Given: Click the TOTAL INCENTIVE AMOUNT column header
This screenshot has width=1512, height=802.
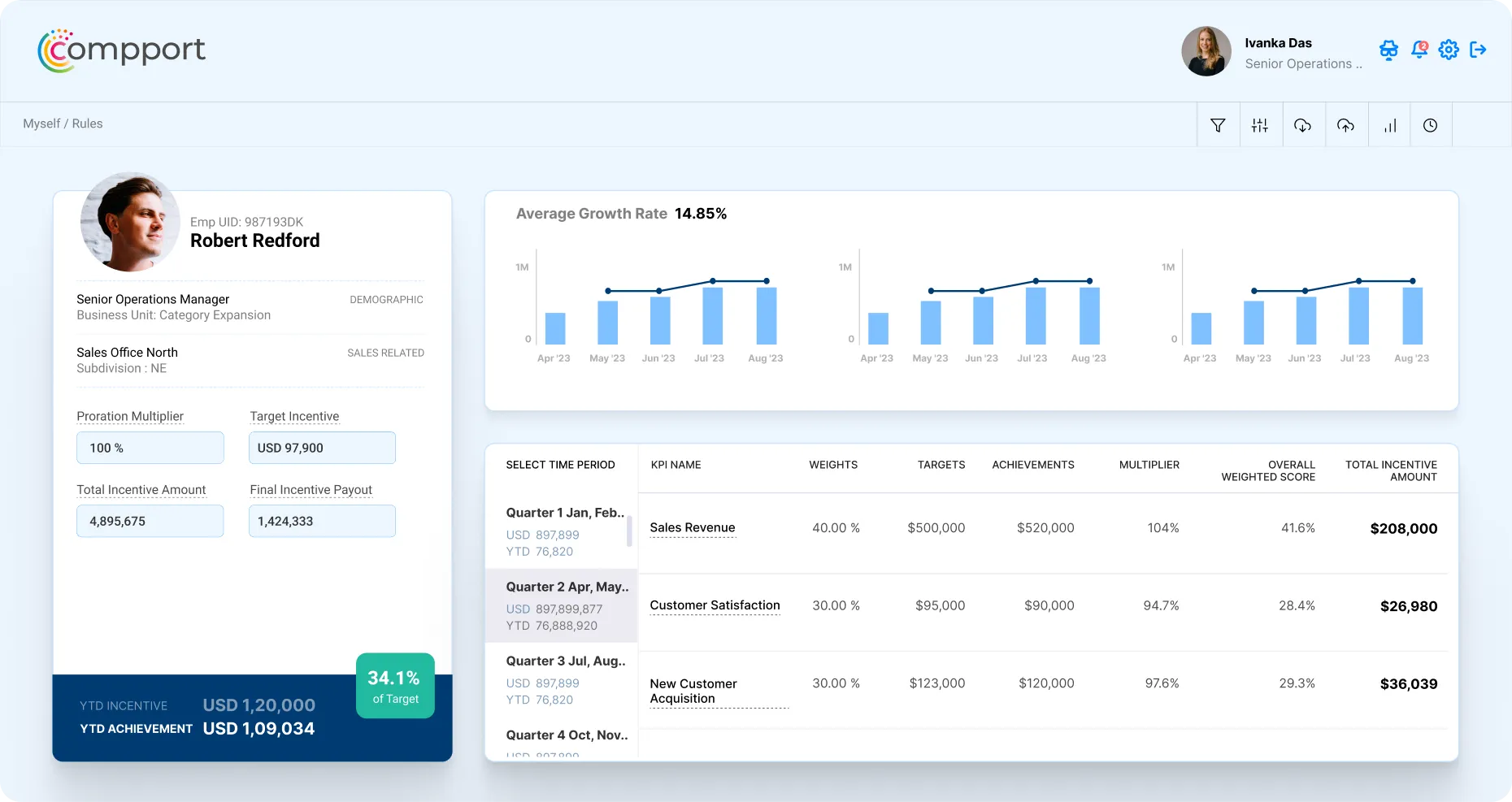Looking at the screenshot, I should 1391,470.
